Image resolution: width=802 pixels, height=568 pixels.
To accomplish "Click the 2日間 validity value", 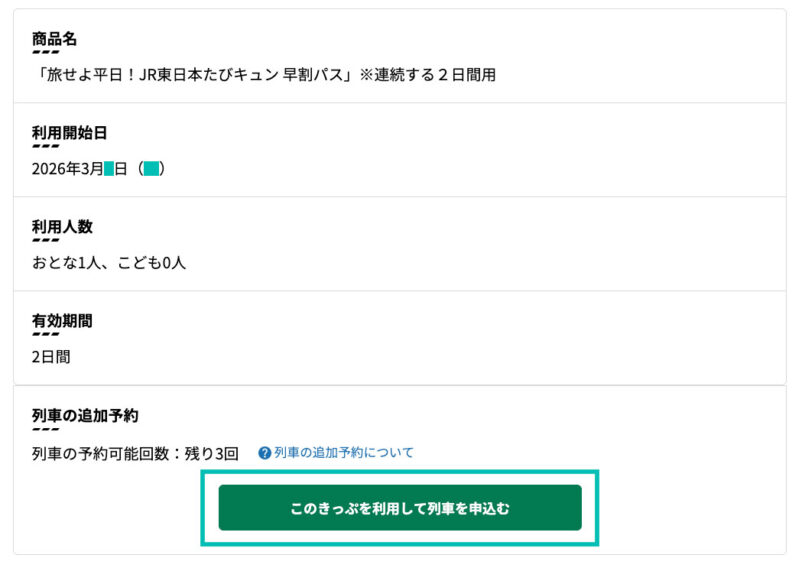I will click(51, 357).
